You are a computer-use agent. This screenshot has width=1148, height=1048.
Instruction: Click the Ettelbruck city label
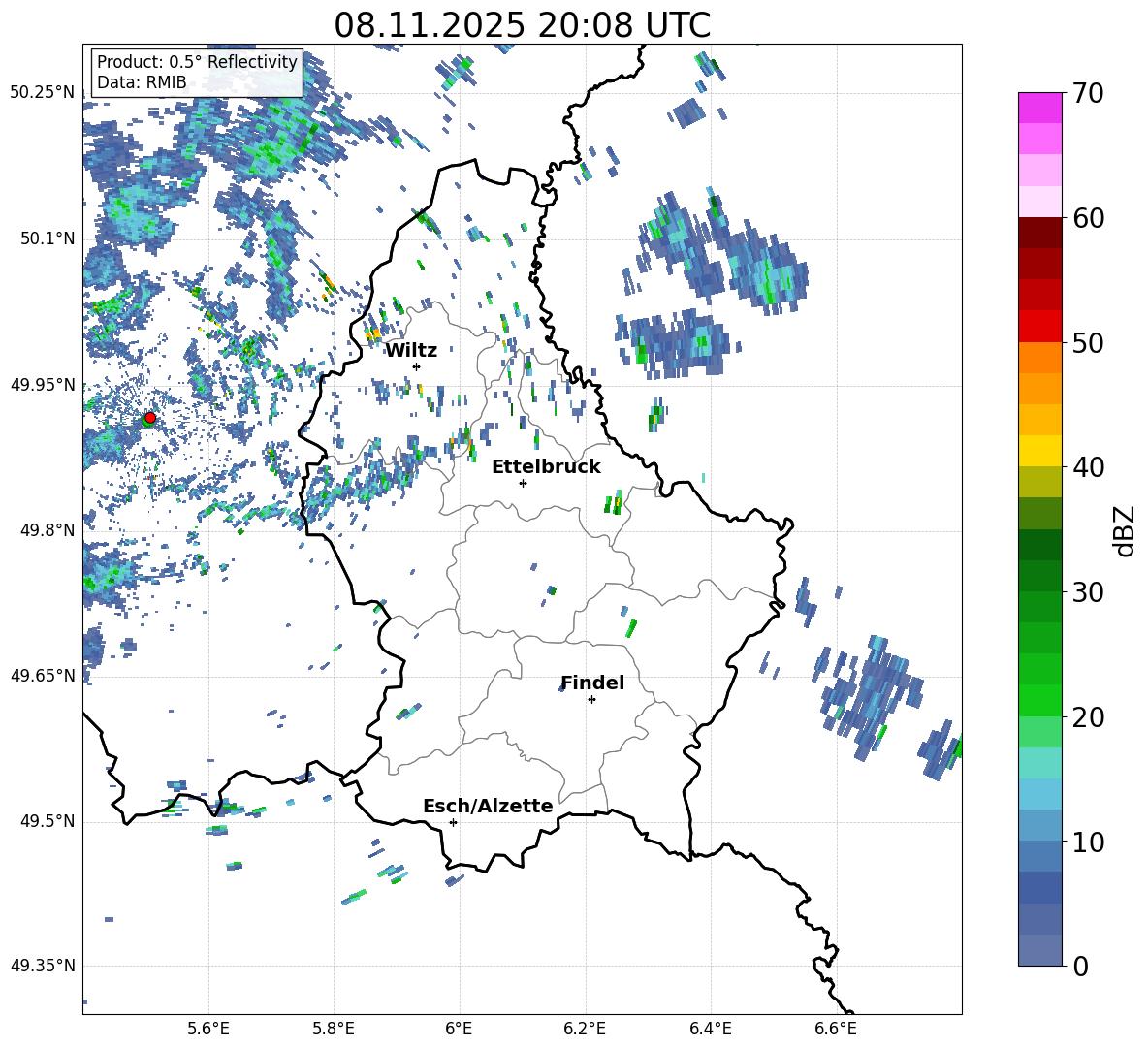(546, 467)
